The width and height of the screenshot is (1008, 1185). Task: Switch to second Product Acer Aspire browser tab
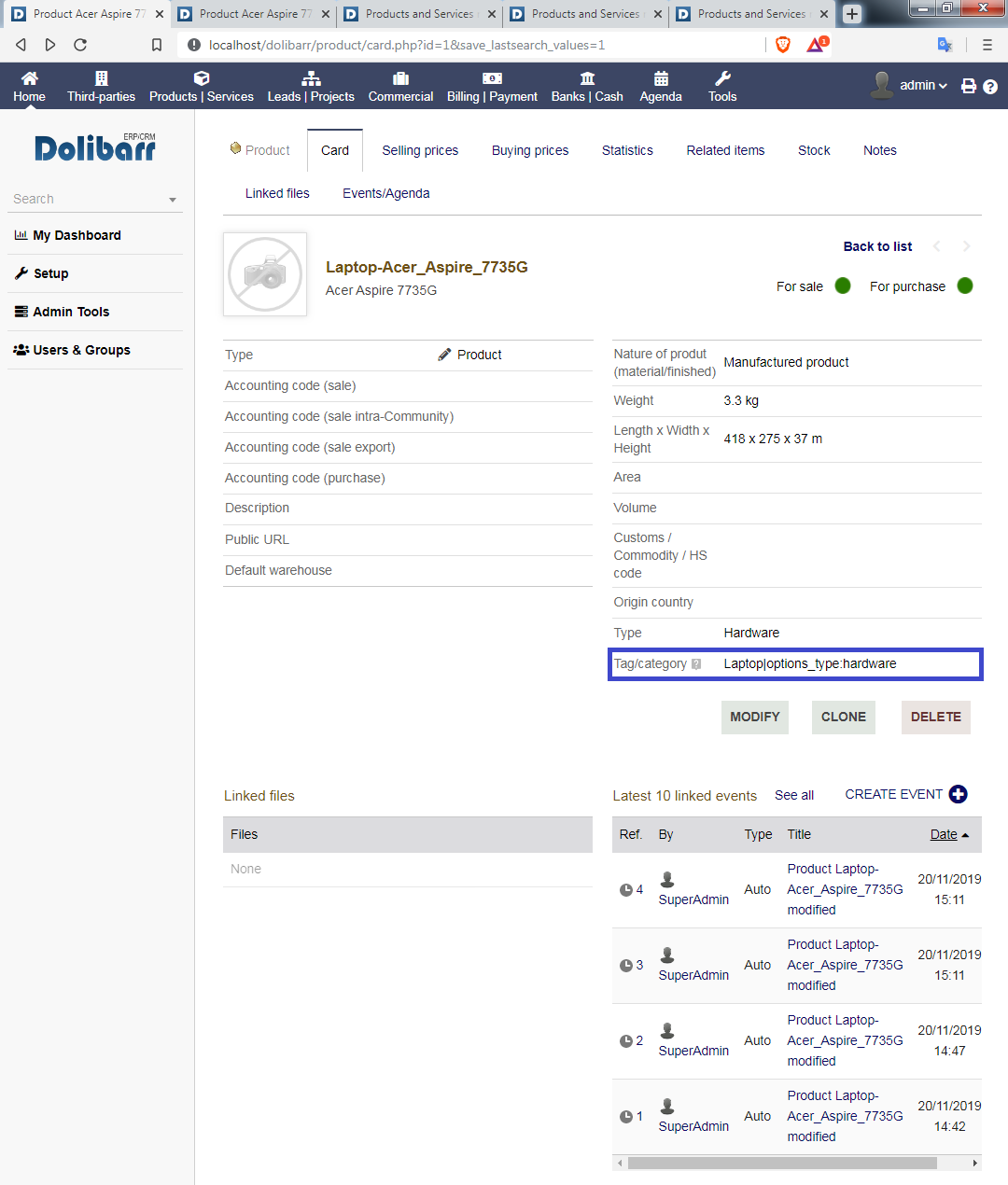(252, 14)
